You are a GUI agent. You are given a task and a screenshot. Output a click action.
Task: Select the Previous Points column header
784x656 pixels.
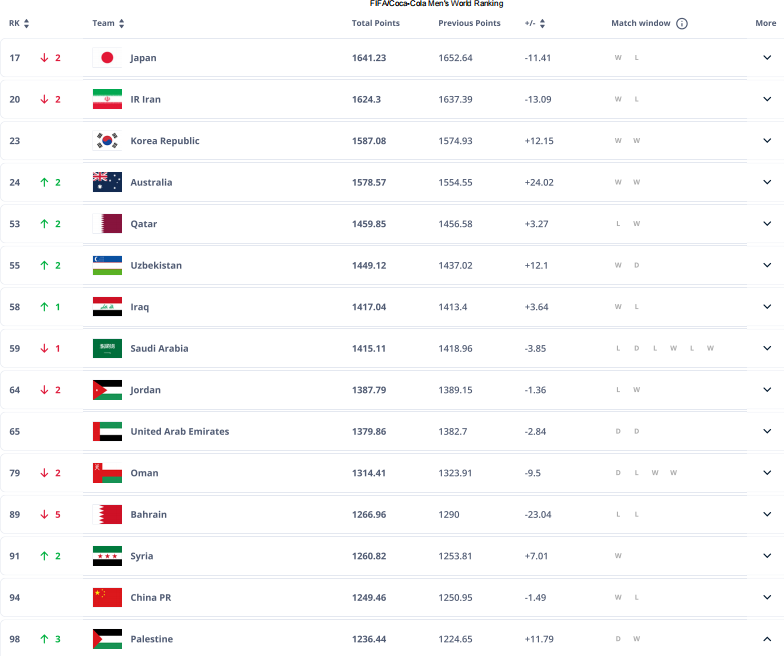coord(469,24)
